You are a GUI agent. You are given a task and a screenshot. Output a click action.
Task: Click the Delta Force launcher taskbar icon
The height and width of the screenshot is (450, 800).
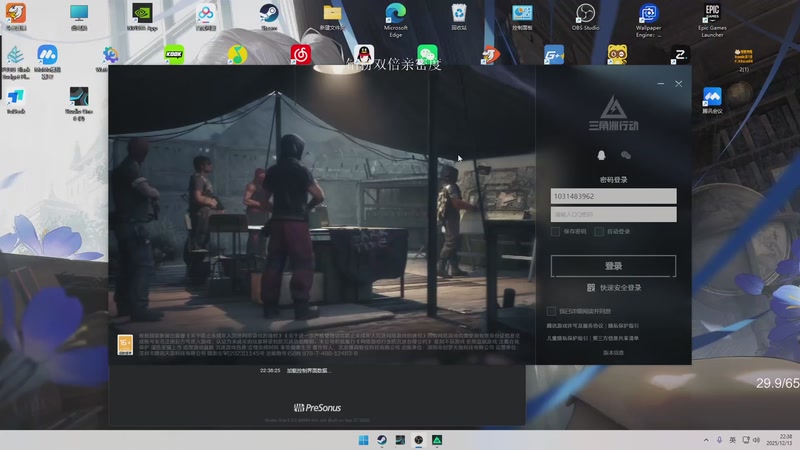437,440
